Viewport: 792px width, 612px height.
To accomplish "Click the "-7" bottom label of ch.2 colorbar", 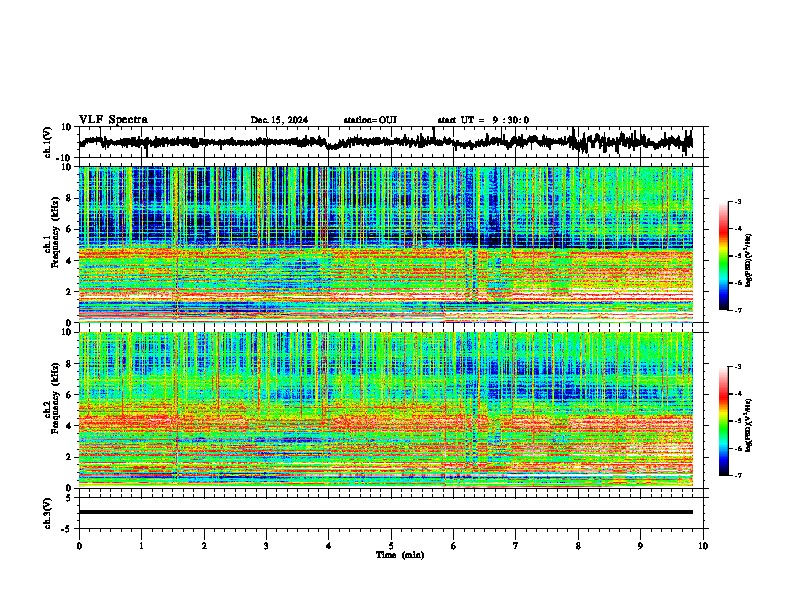I will pyautogui.click(x=738, y=476).
